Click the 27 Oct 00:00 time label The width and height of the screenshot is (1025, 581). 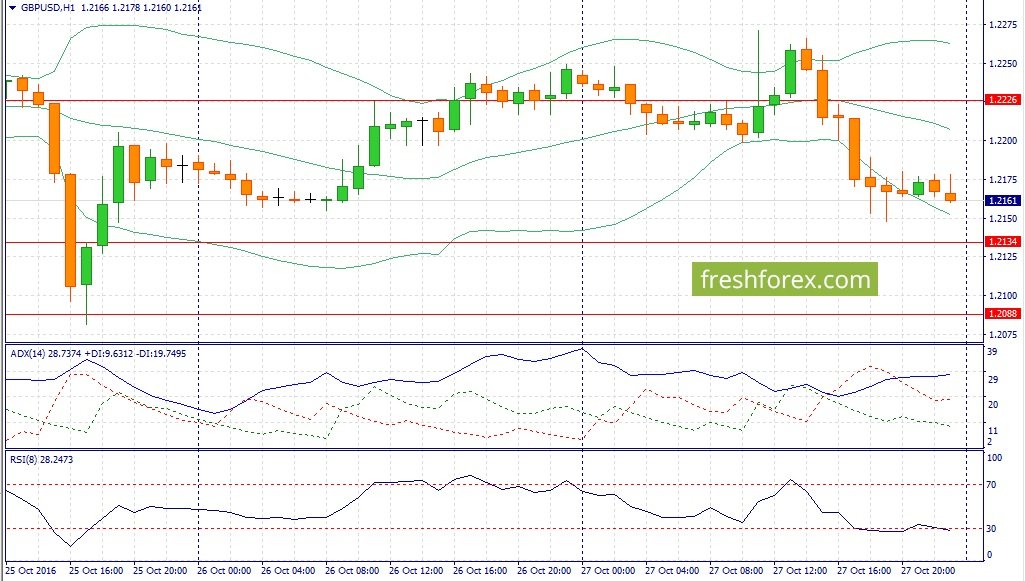click(x=608, y=571)
